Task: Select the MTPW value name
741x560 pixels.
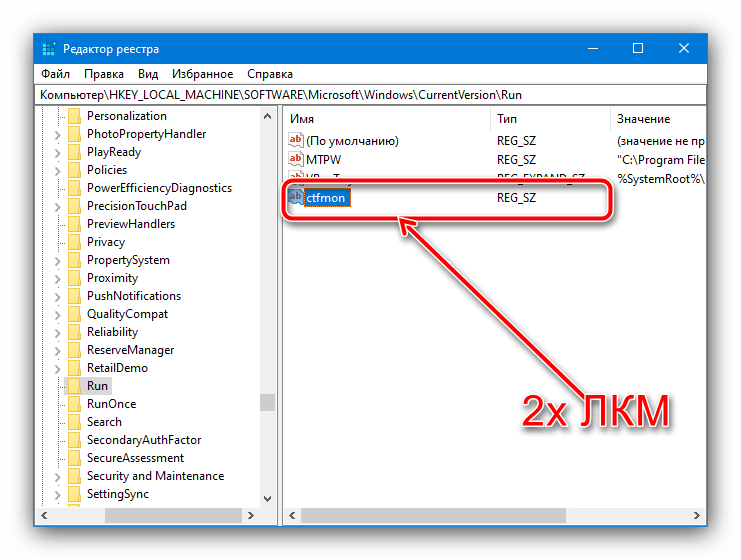Action: coord(323,160)
